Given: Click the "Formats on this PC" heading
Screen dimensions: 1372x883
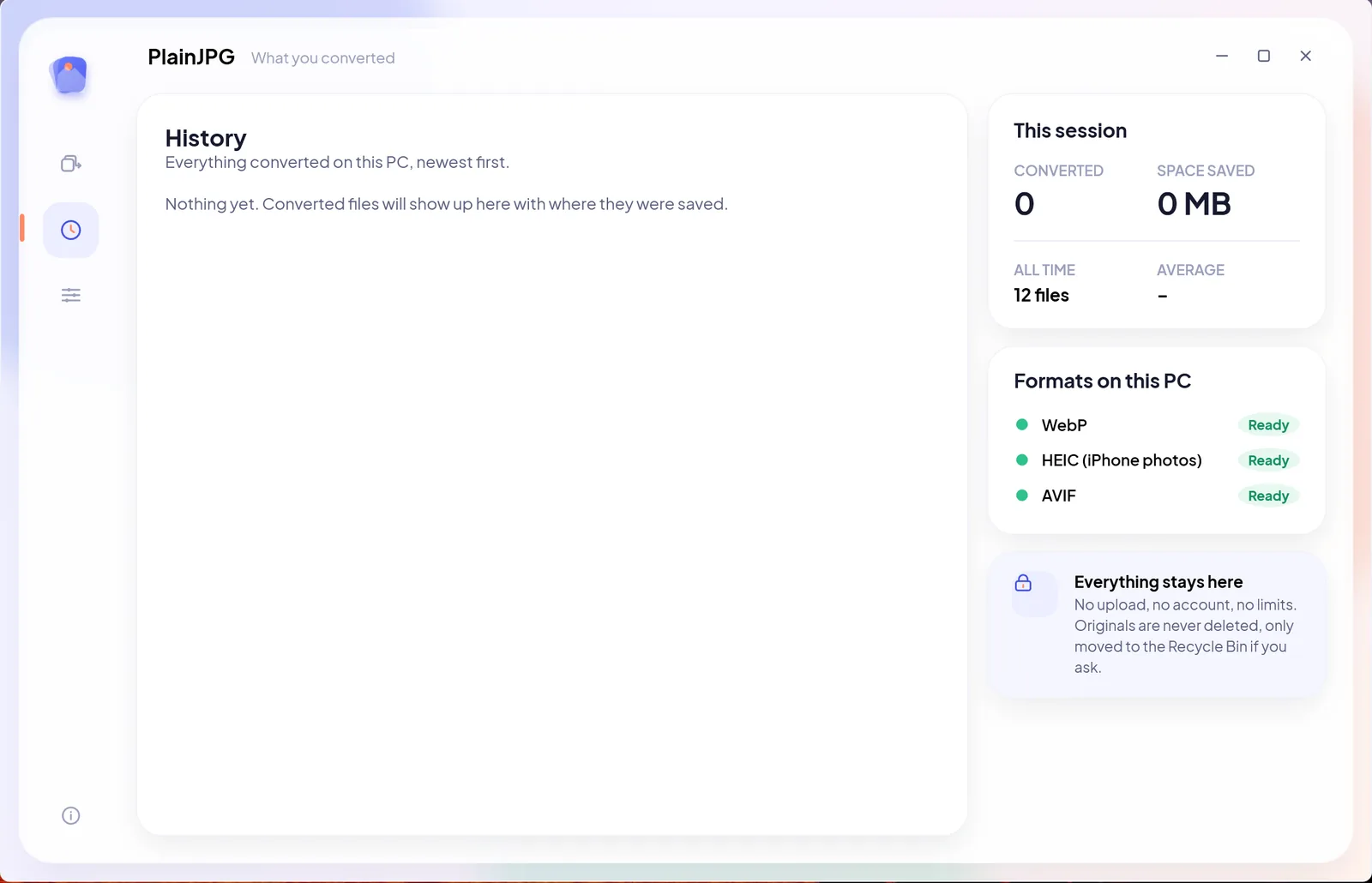Looking at the screenshot, I should (x=1103, y=381).
